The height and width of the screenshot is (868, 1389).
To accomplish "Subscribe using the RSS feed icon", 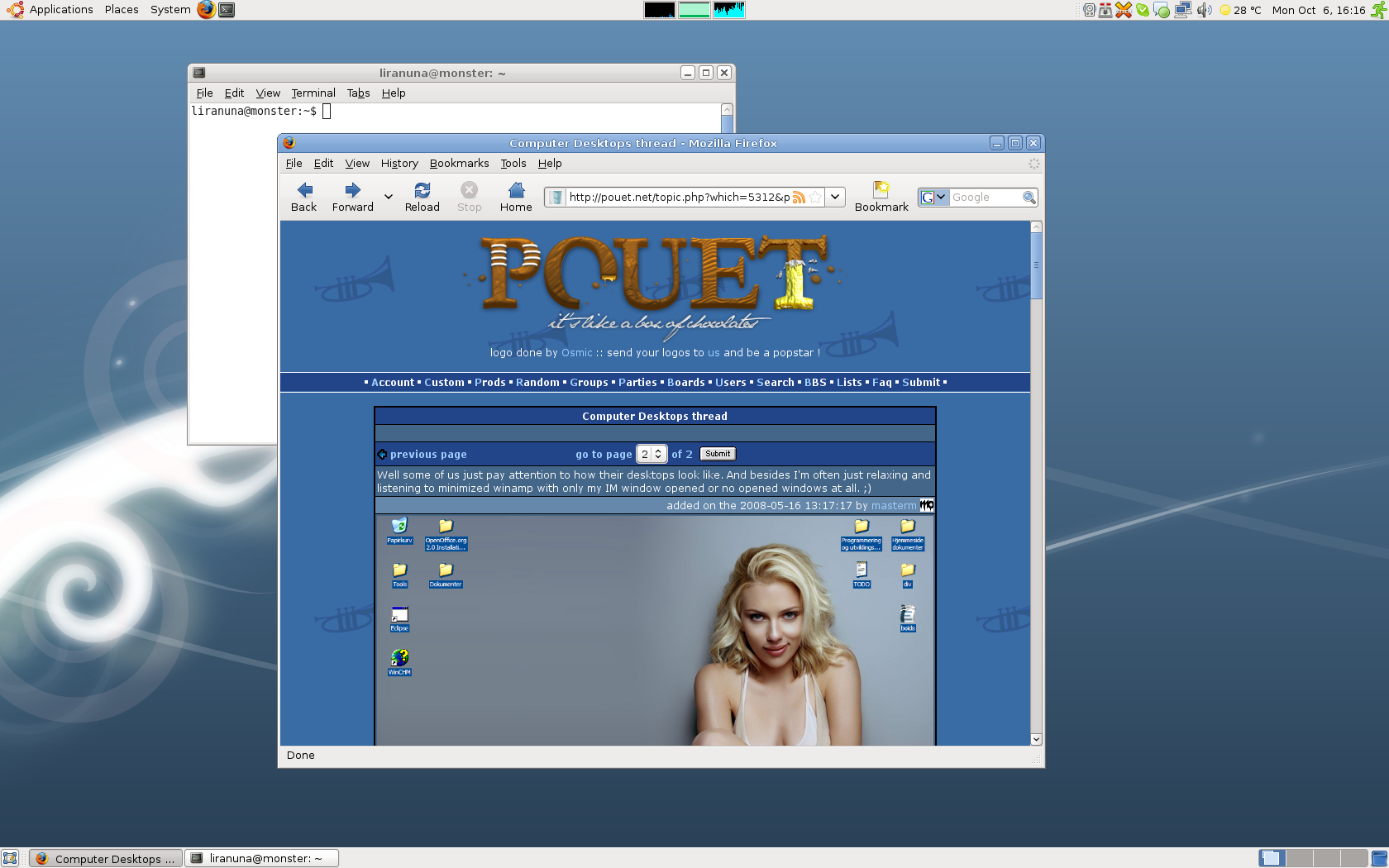I will click(799, 197).
